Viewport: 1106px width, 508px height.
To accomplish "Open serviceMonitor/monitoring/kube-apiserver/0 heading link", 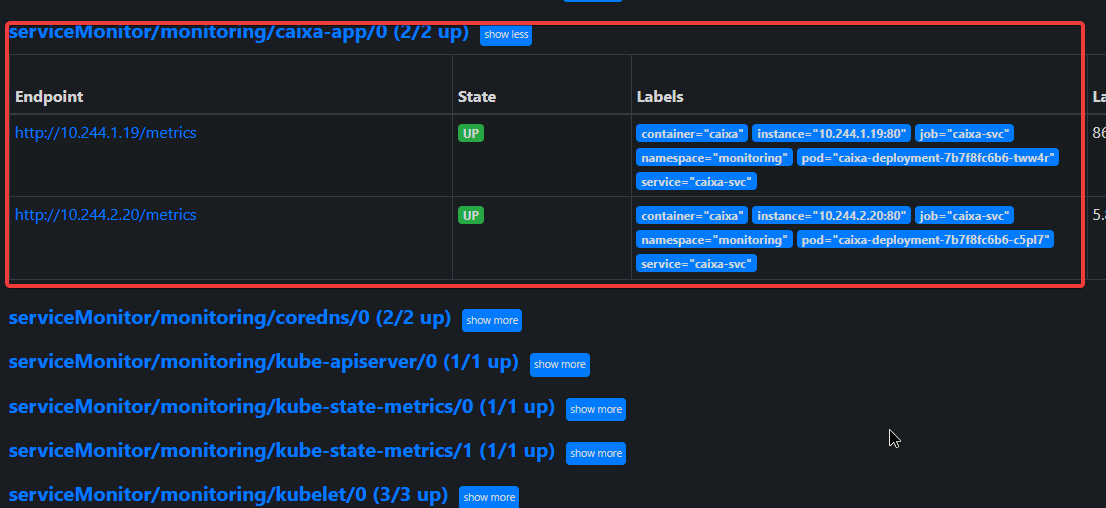I will click(x=263, y=363).
